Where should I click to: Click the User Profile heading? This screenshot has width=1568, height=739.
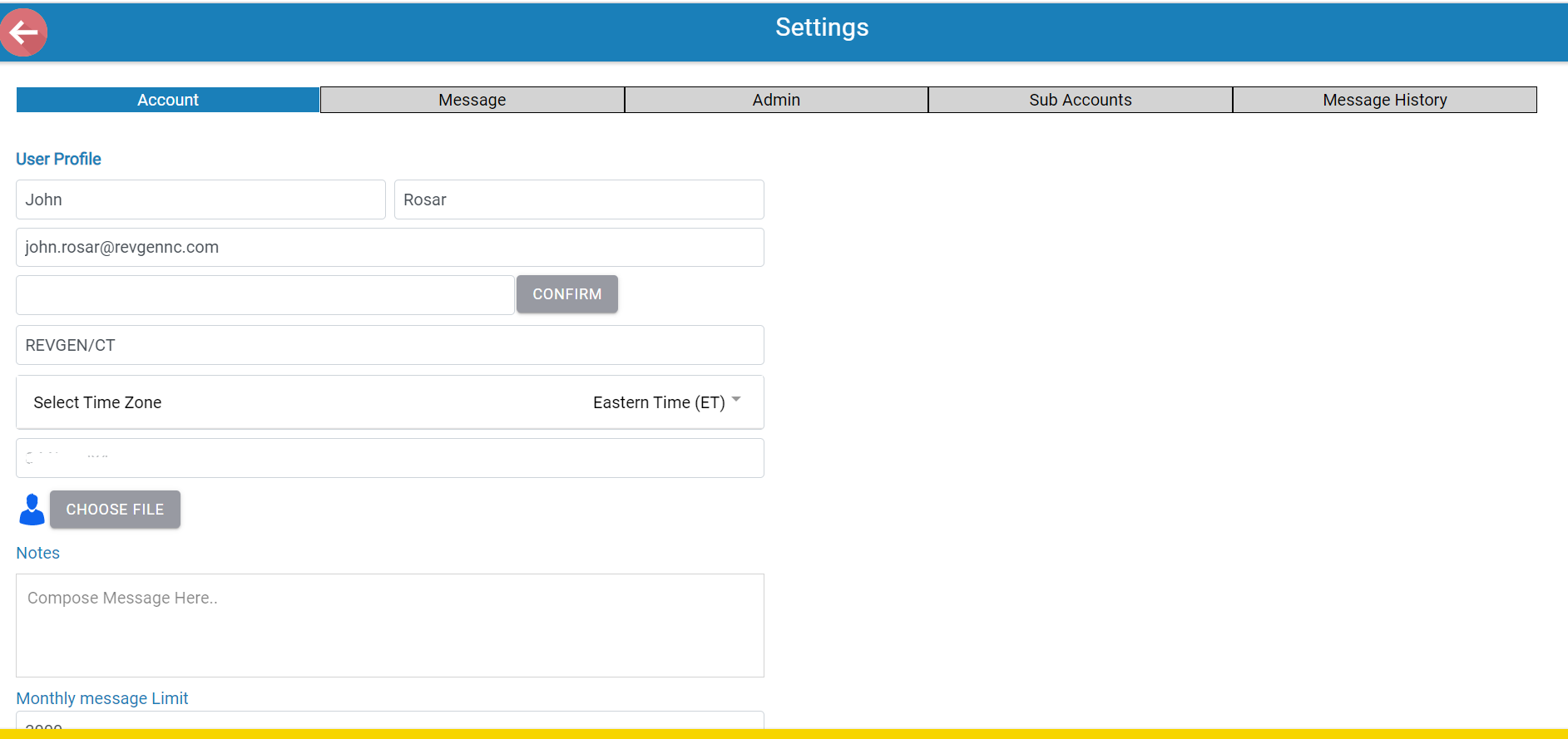[58, 159]
